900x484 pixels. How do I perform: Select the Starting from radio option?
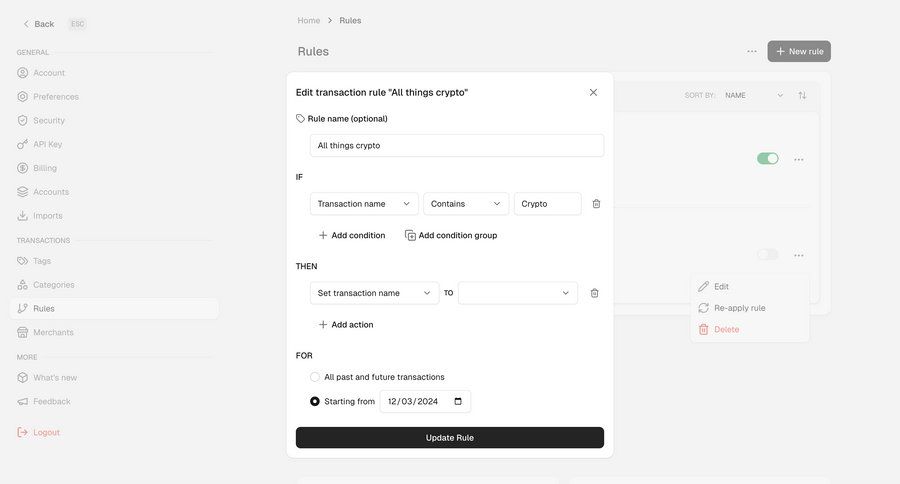tap(315, 401)
